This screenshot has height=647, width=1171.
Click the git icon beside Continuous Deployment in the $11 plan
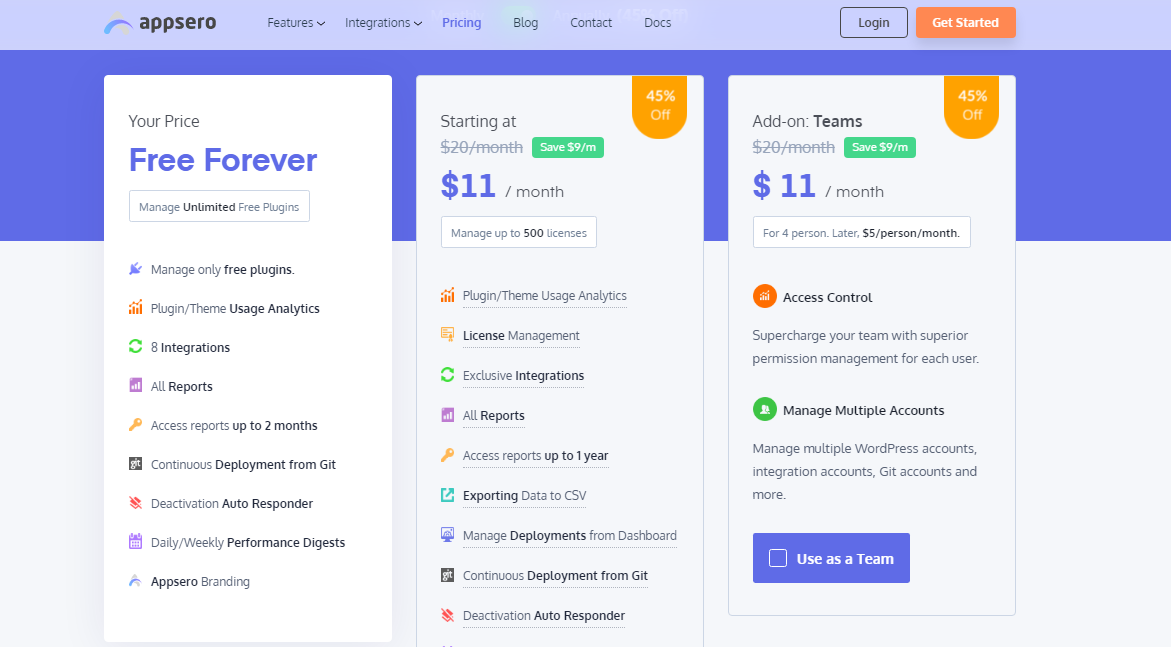(x=447, y=575)
